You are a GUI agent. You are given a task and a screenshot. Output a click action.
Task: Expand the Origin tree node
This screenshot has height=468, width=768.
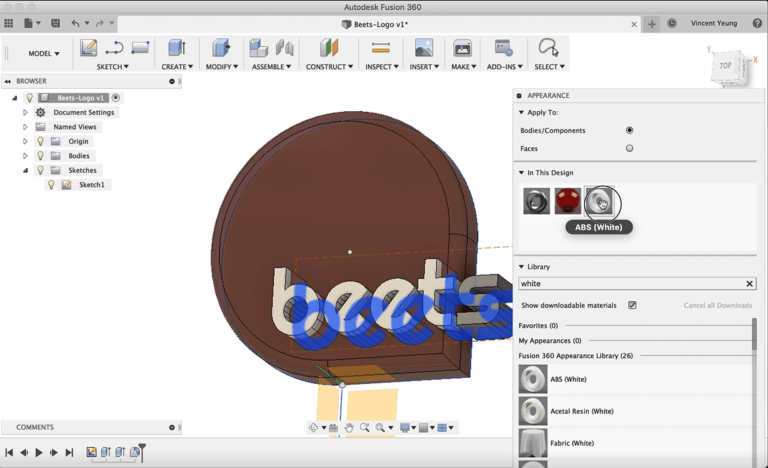25,141
